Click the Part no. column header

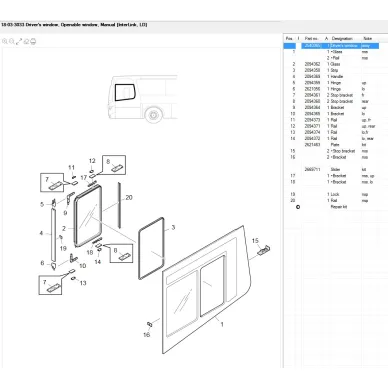click(x=312, y=39)
